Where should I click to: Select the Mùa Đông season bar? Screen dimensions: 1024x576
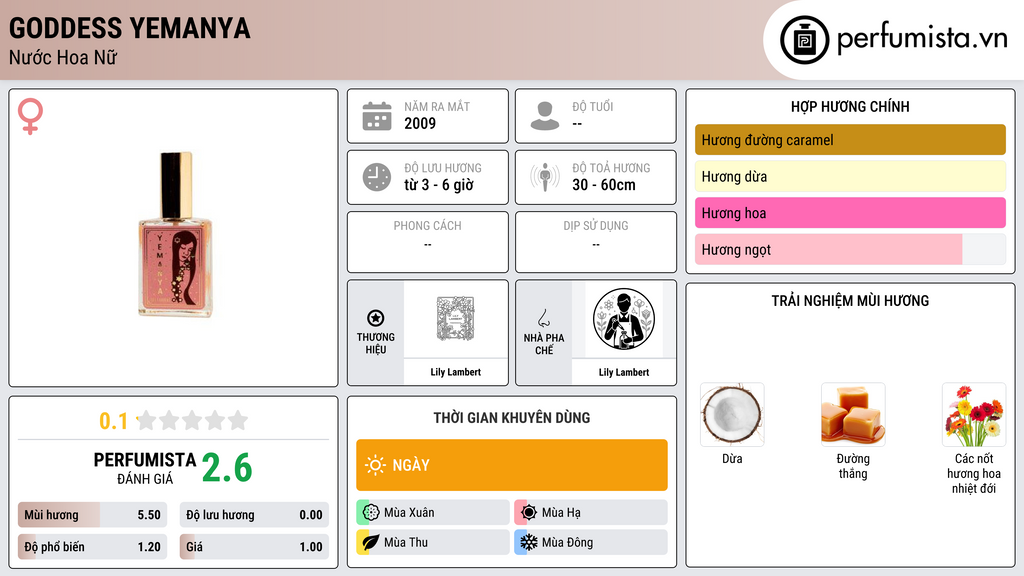590,542
